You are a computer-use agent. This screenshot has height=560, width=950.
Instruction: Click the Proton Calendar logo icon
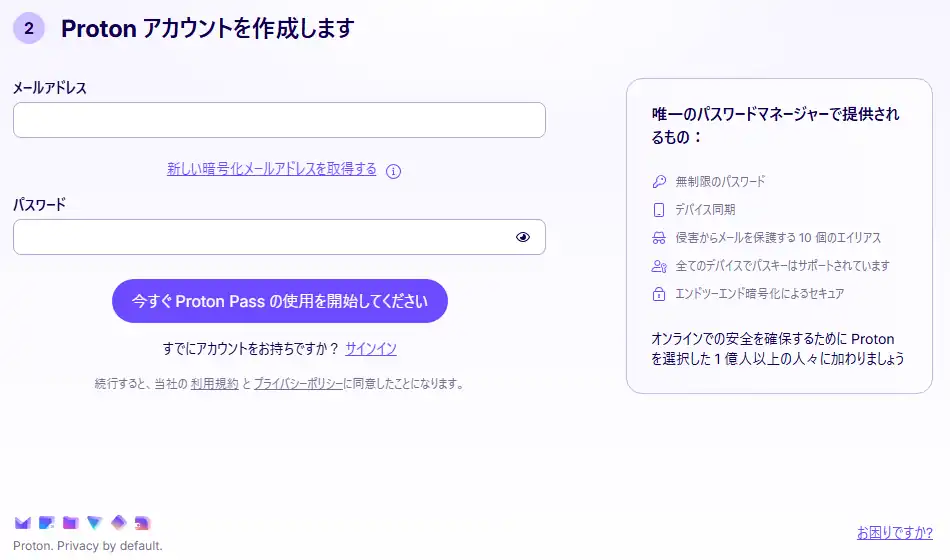pyautogui.click(x=47, y=522)
